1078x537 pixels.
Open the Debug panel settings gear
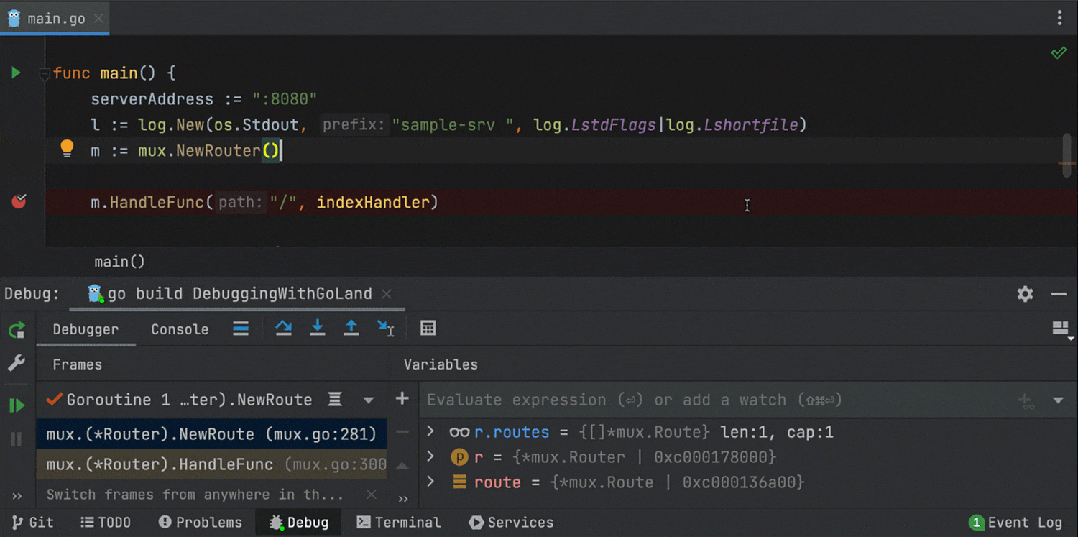[x=1025, y=294]
